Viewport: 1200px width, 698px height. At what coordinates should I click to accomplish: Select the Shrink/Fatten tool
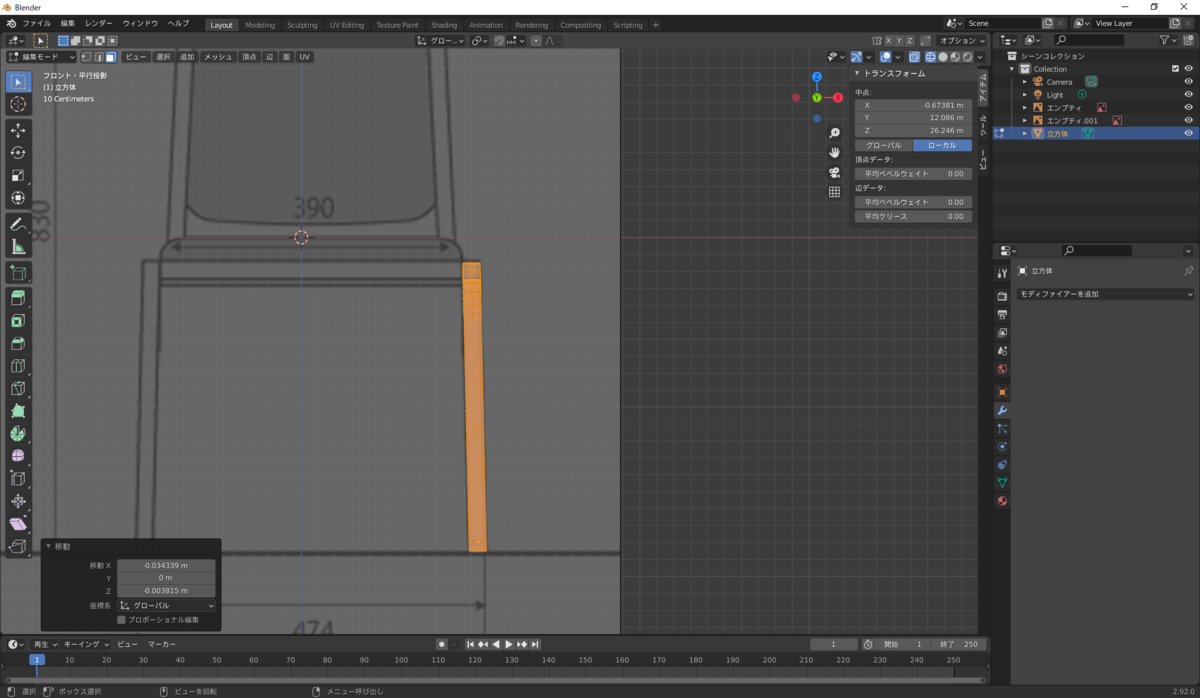(18, 501)
